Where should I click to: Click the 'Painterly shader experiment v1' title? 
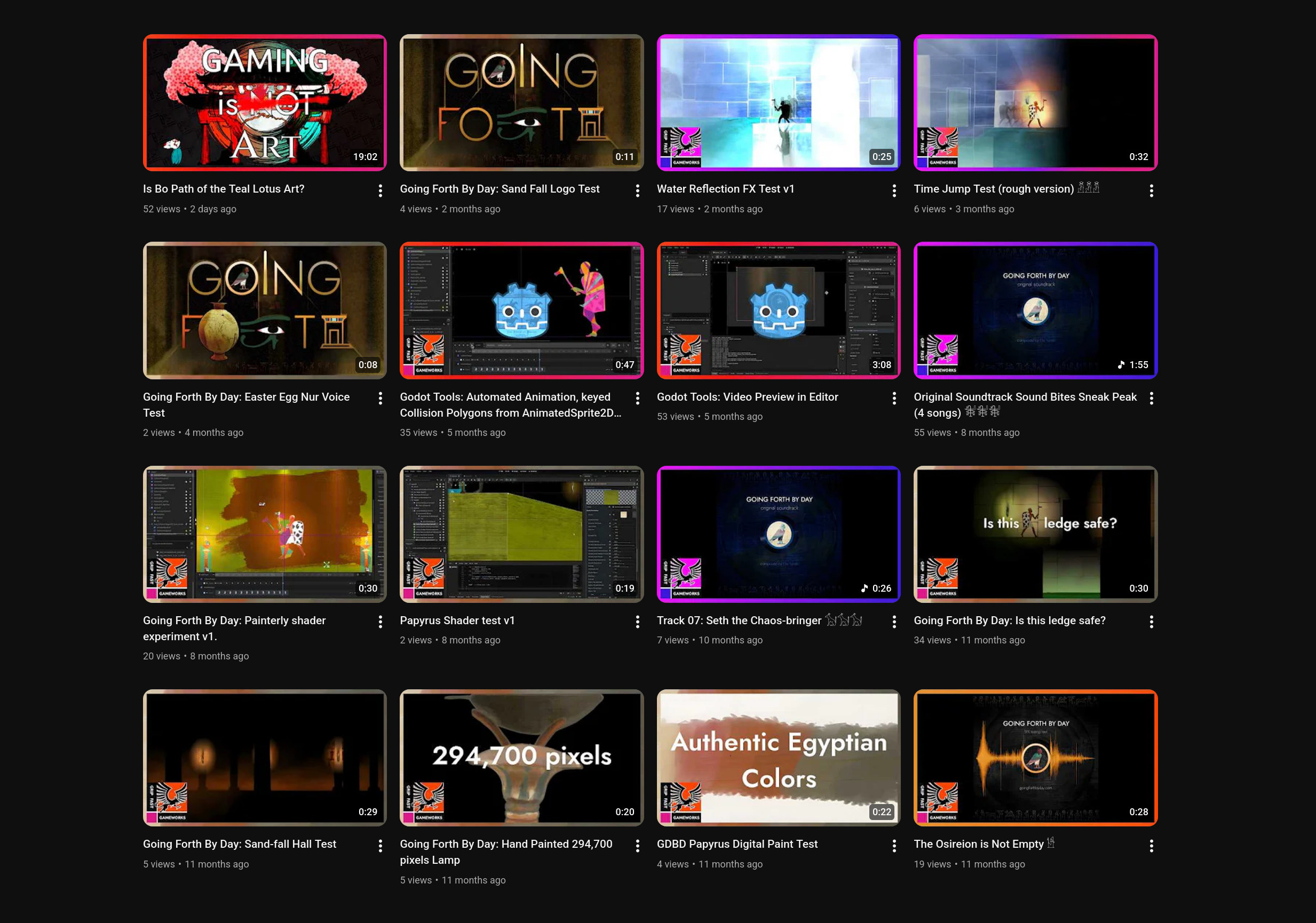[x=234, y=620]
